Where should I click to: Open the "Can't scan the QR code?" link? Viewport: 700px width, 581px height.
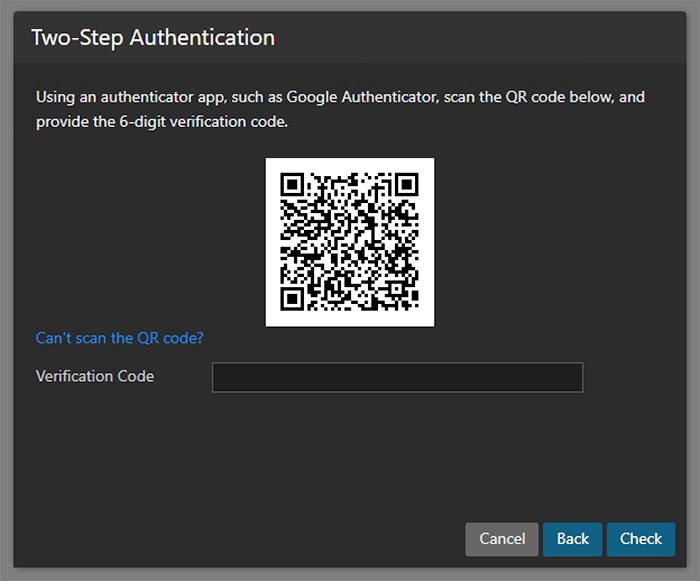pyautogui.click(x=120, y=338)
